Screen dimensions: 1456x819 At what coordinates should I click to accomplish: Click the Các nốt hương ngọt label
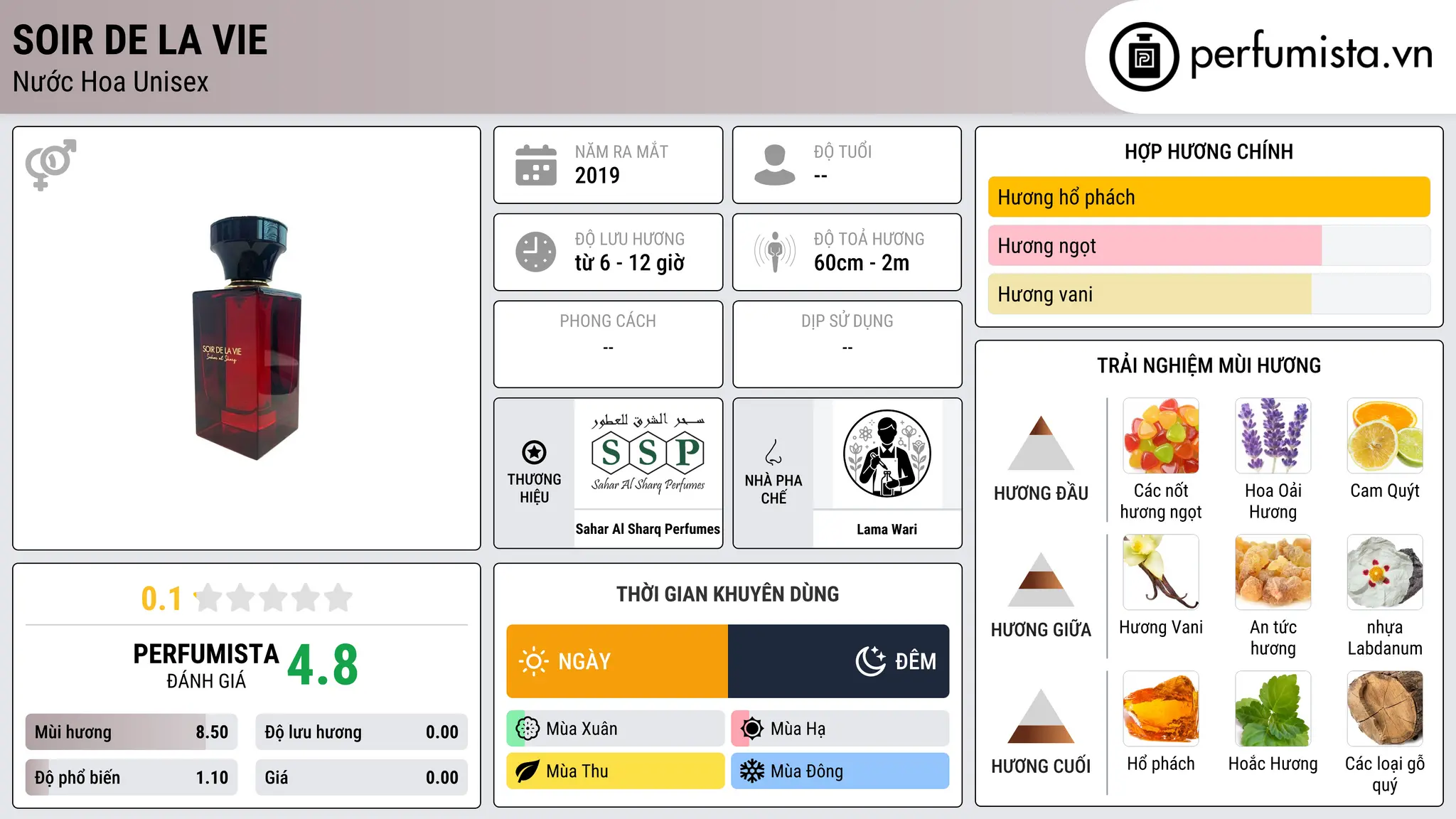(x=1161, y=501)
